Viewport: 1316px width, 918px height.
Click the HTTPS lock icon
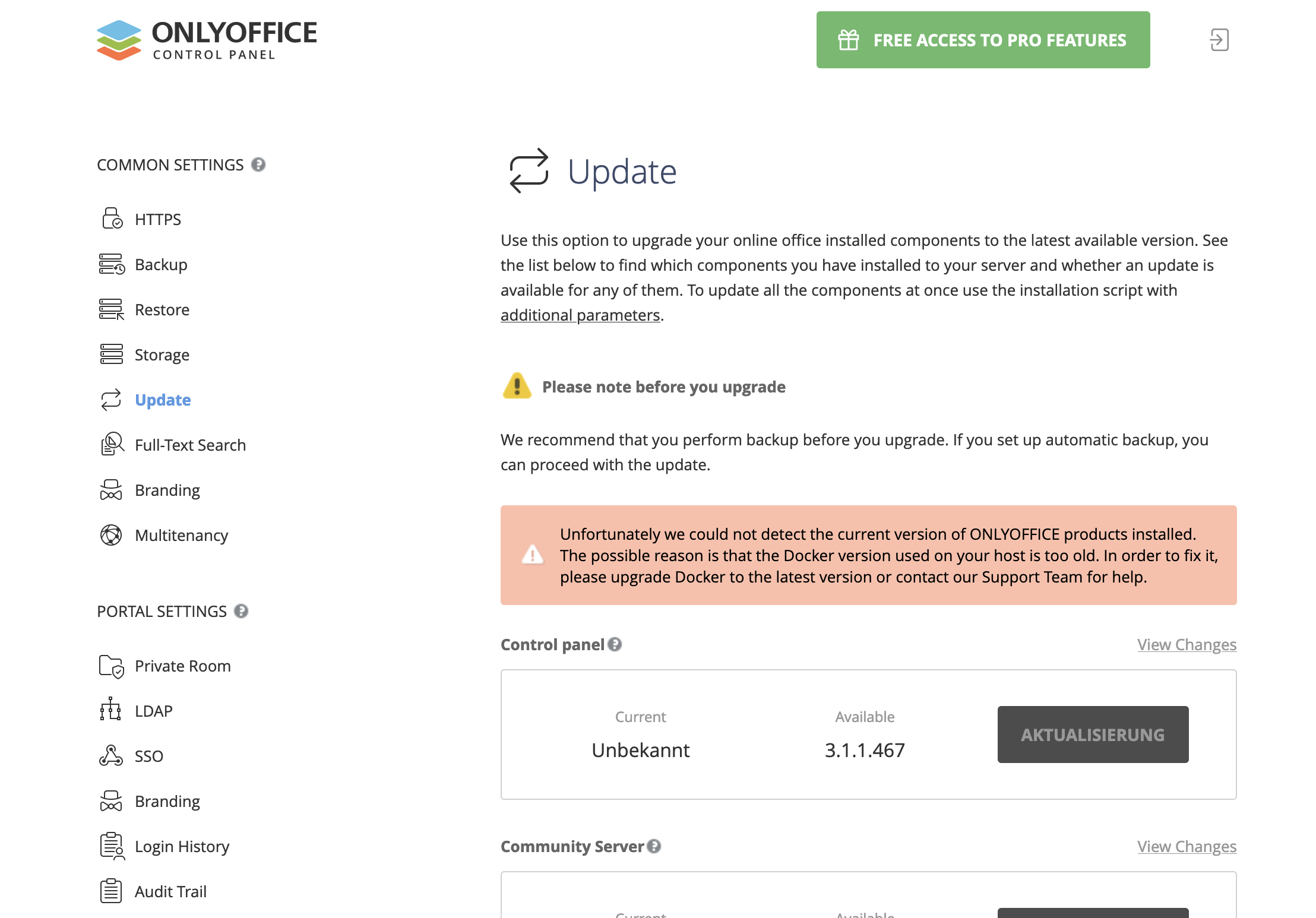[111, 219]
